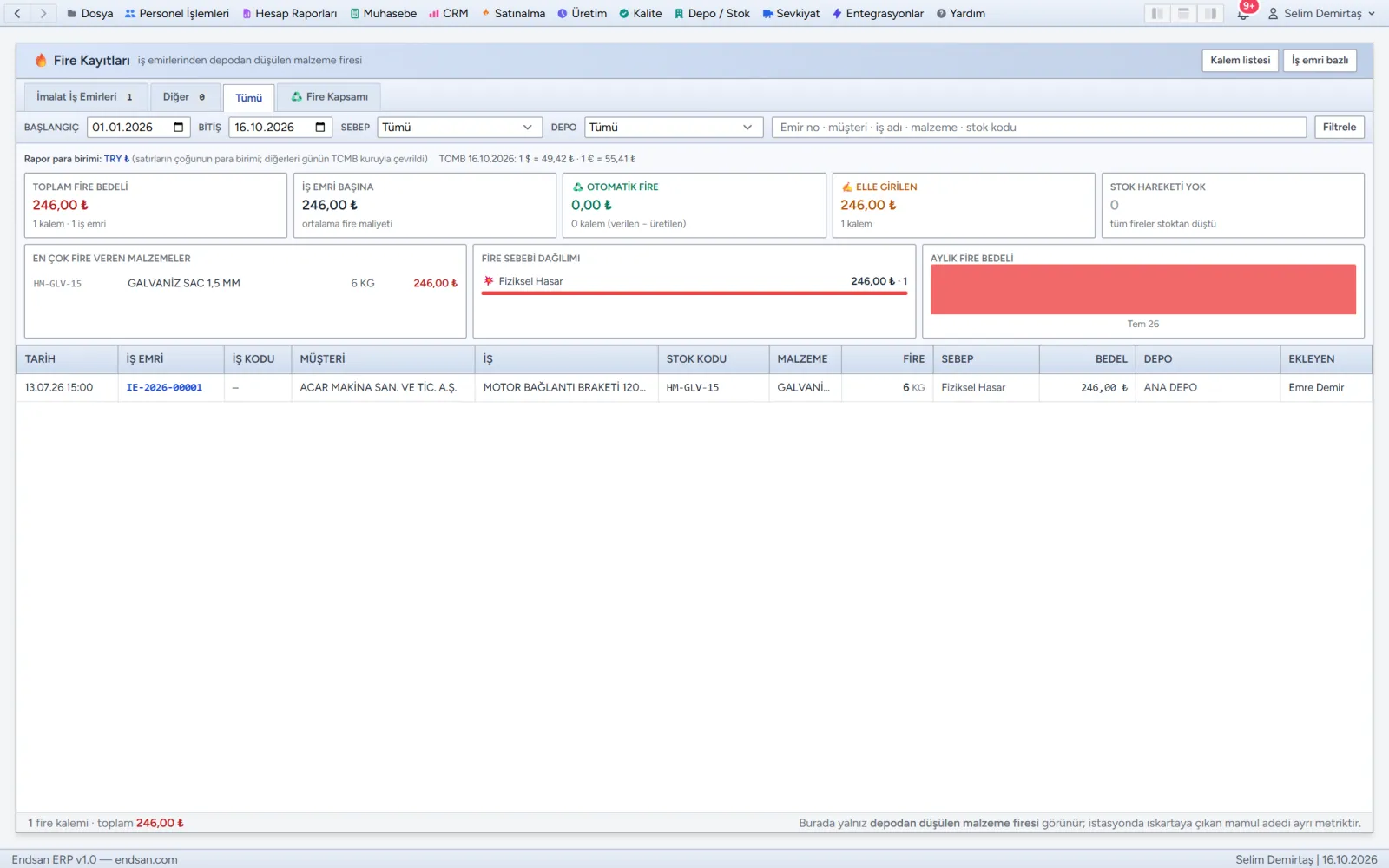
Task: Open the Personel İşlemleri menu
Action: pos(177,13)
